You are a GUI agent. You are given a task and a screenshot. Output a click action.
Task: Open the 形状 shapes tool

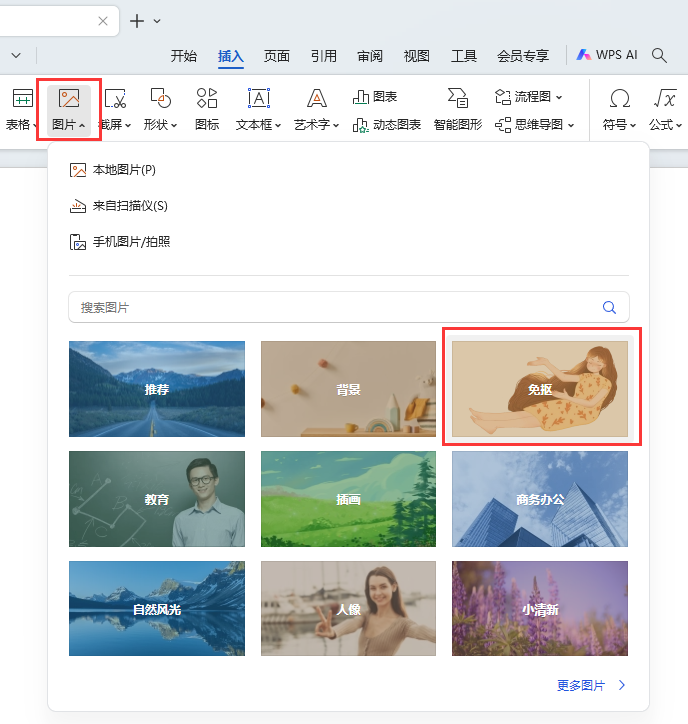pyautogui.click(x=160, y=109)
